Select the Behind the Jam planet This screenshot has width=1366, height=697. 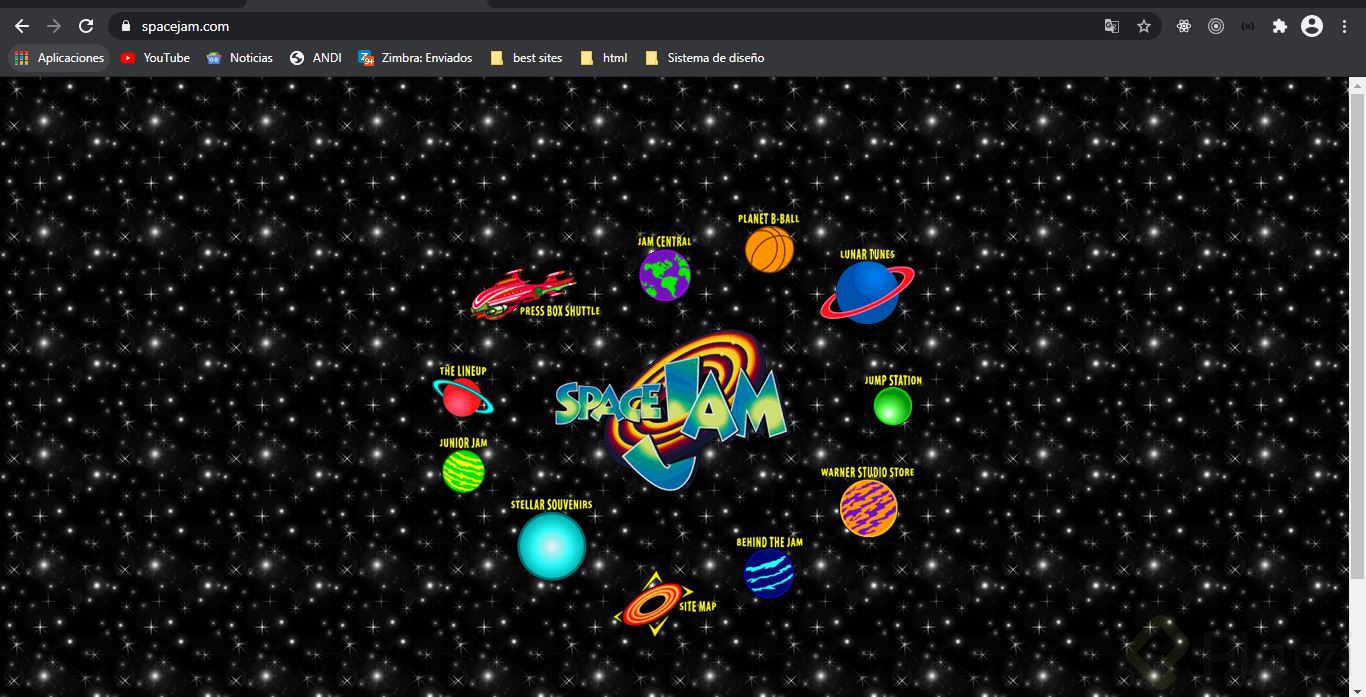pos(769,573)
